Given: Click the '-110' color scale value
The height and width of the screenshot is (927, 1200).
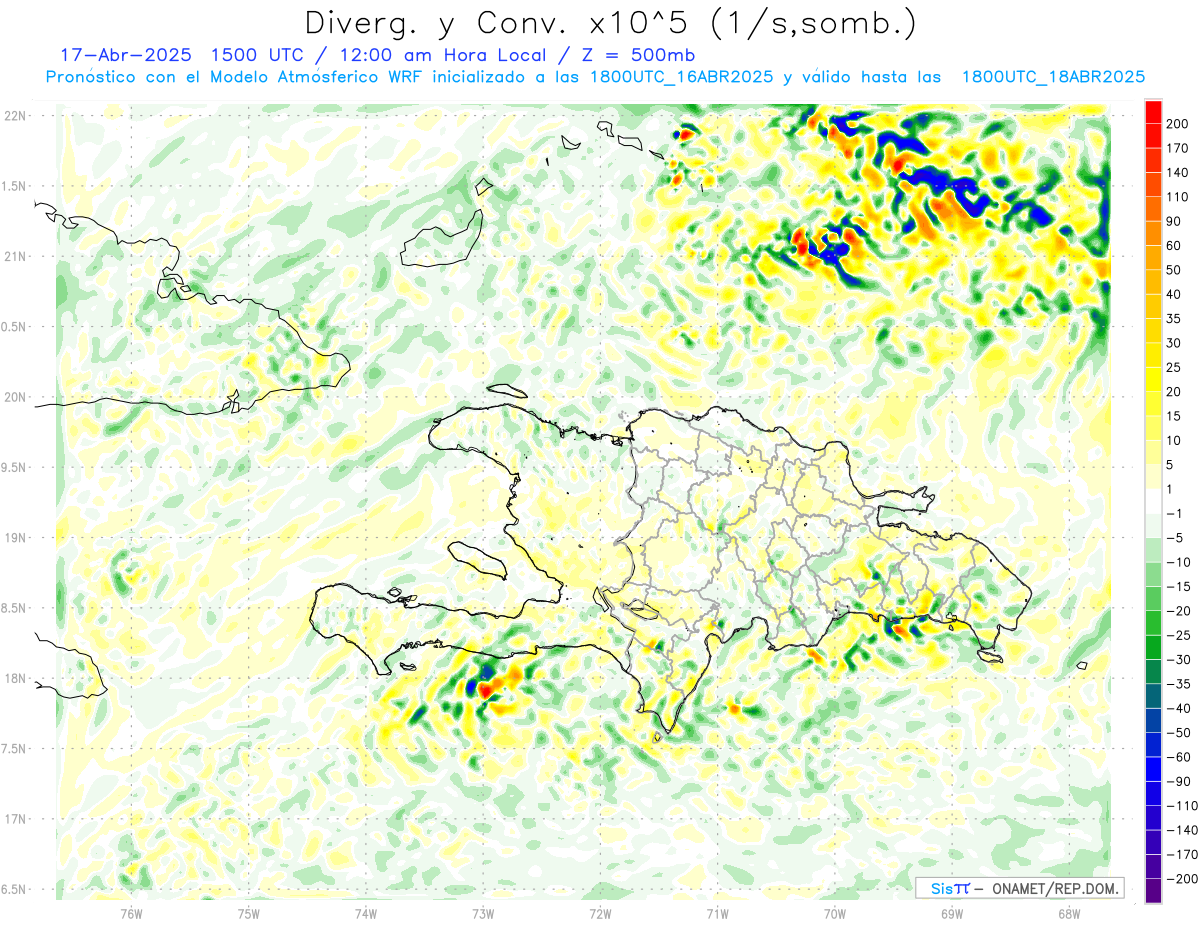Looking at the screenshot, I should click(1182, 806).
